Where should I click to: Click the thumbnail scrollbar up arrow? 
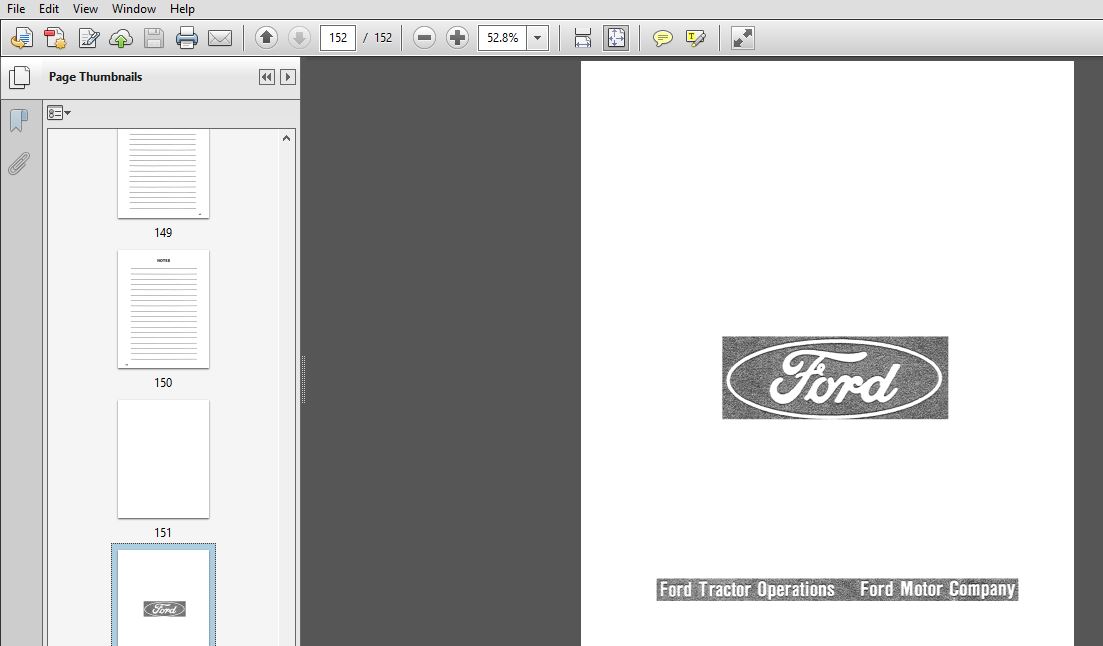[286, 139]
